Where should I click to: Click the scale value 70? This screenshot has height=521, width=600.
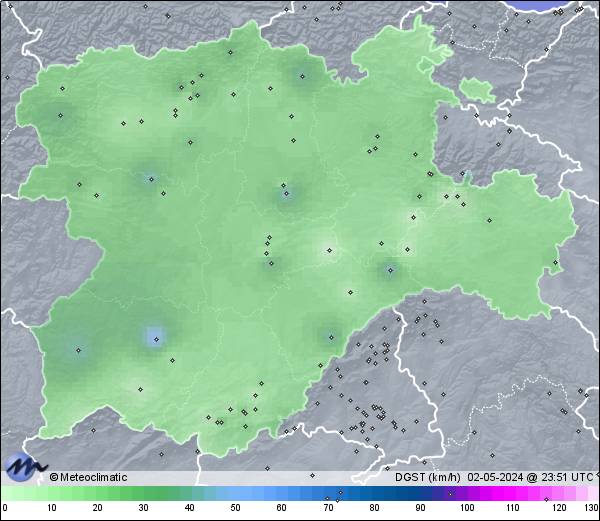(x=328, y=508)
